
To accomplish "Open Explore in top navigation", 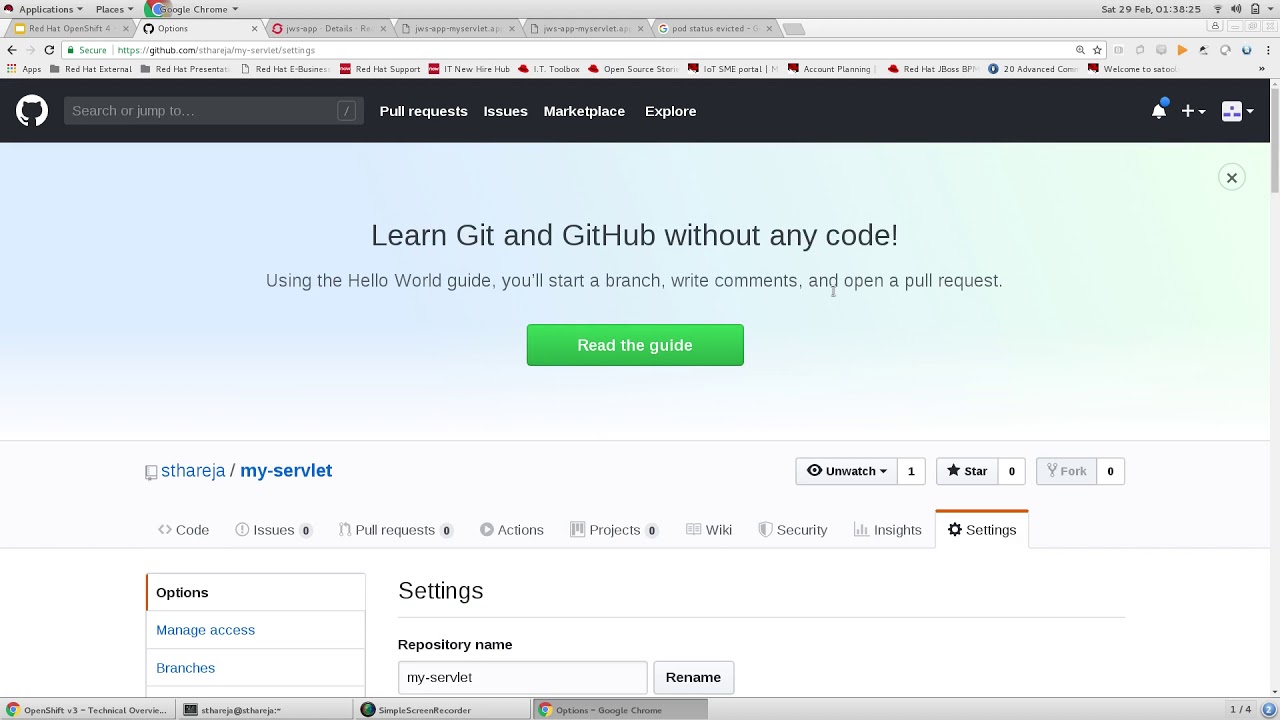I will click(670, 111).
